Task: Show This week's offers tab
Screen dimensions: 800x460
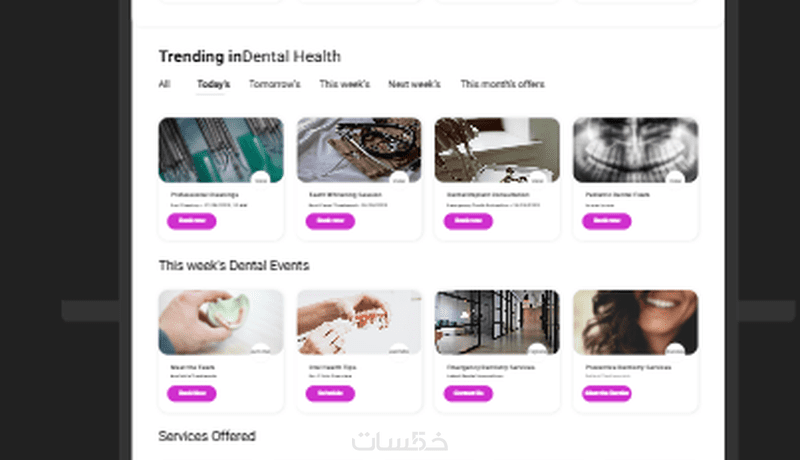Action: [x=344, y=84]
